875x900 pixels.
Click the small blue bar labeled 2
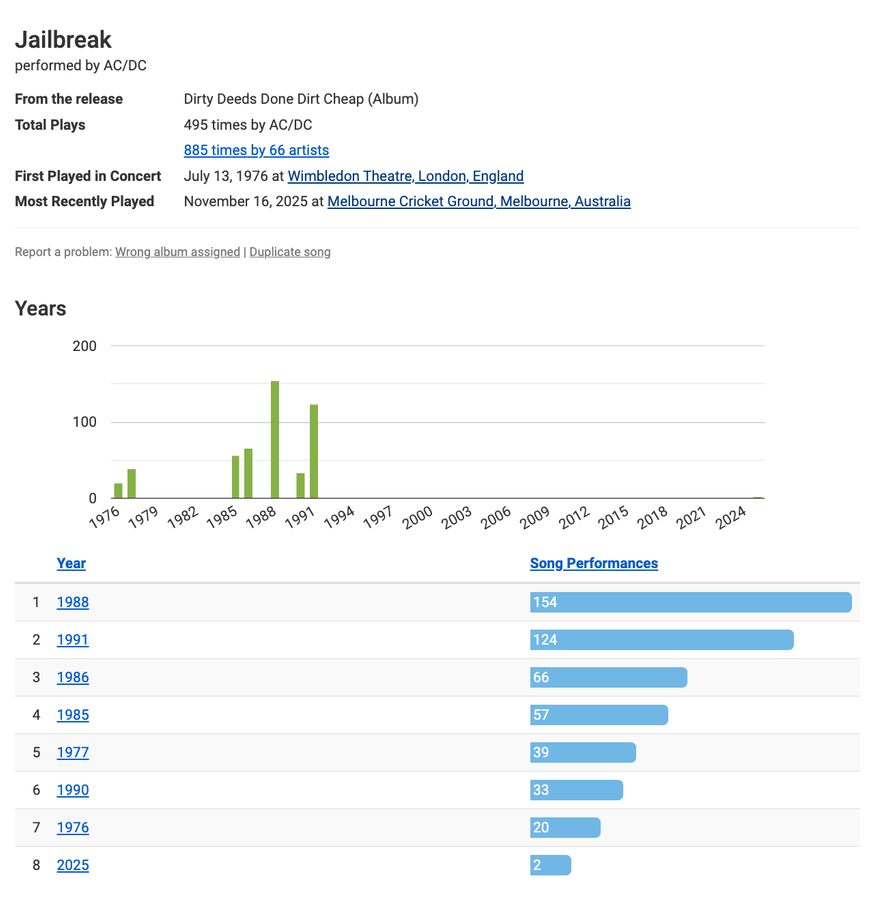pyautogui.click(x=550, y=865)
